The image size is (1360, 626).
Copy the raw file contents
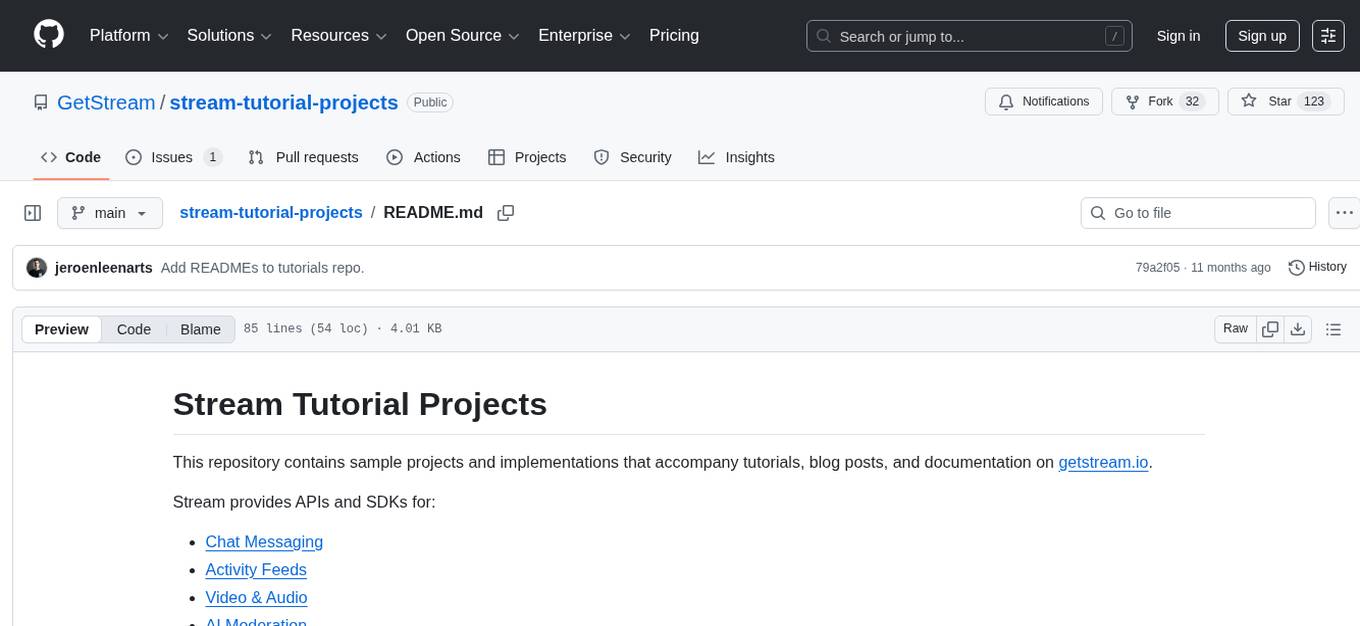[x=1270, y=328]
